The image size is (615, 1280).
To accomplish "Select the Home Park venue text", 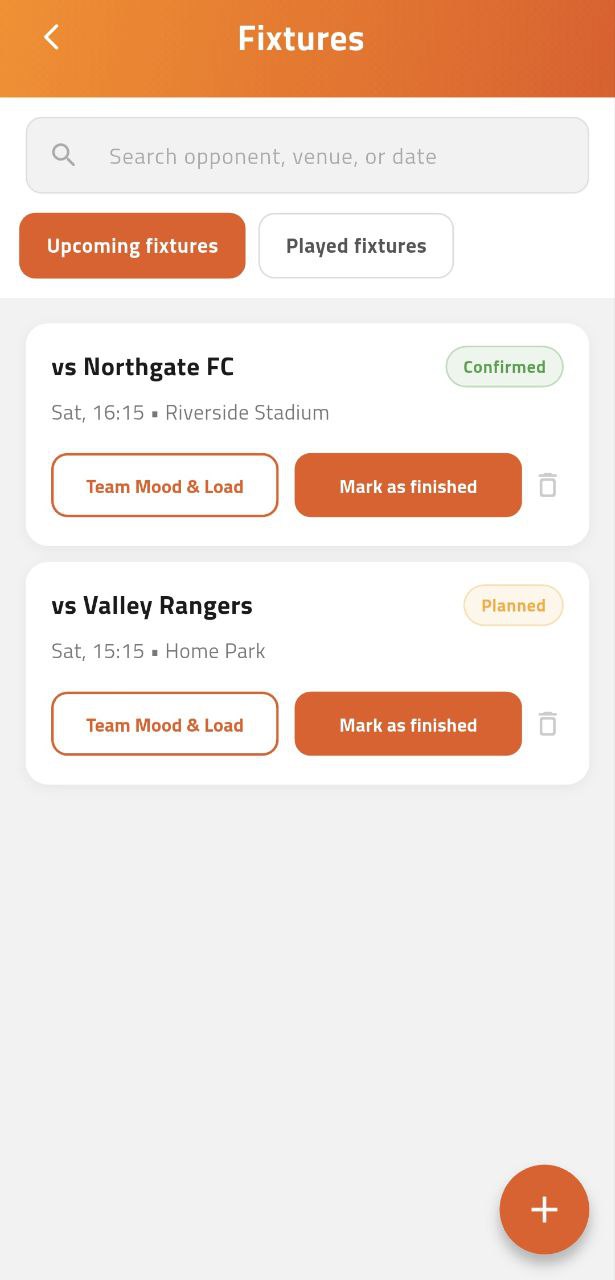I will (214, 650).
